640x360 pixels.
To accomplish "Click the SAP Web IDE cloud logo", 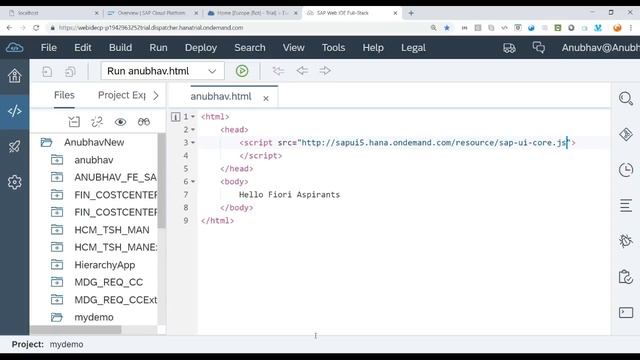I will (x=14, y=48).
